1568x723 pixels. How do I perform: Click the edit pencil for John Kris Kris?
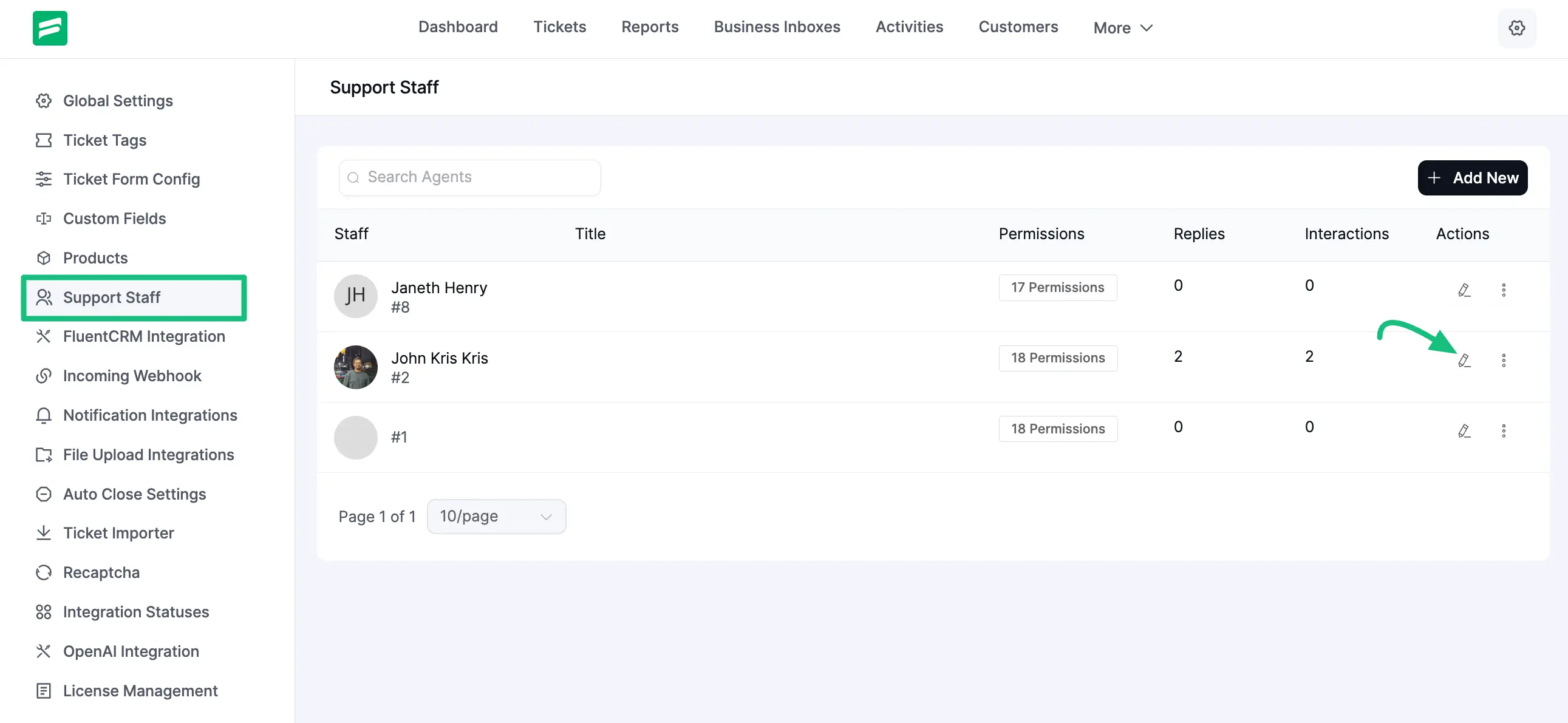1464,361
